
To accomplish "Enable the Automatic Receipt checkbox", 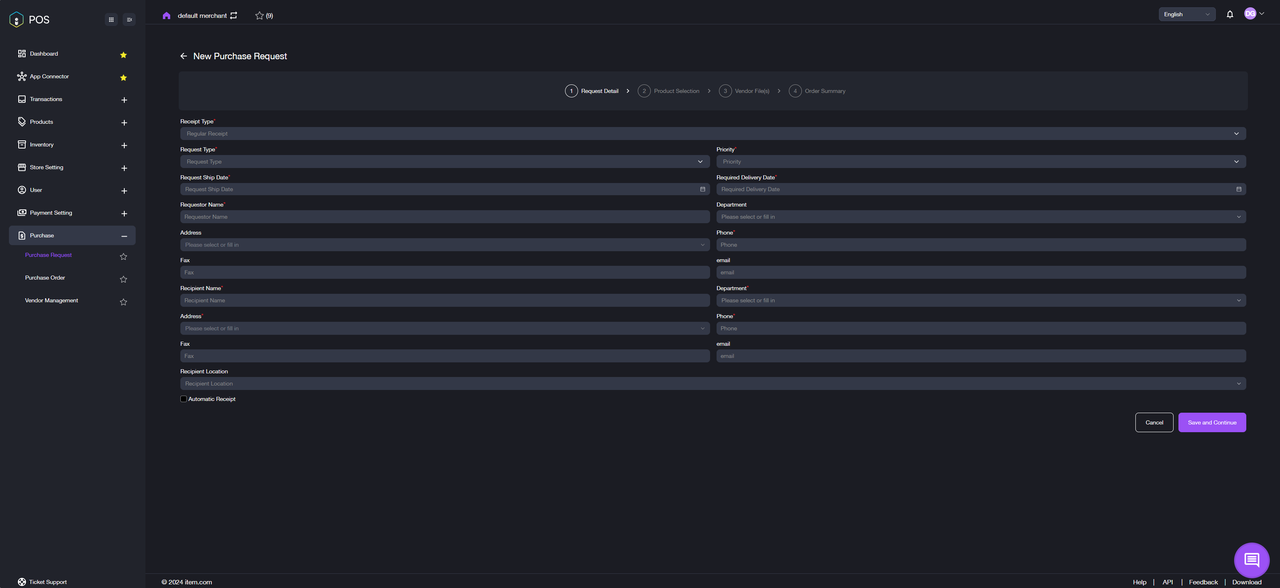I will tap(184, 399).
